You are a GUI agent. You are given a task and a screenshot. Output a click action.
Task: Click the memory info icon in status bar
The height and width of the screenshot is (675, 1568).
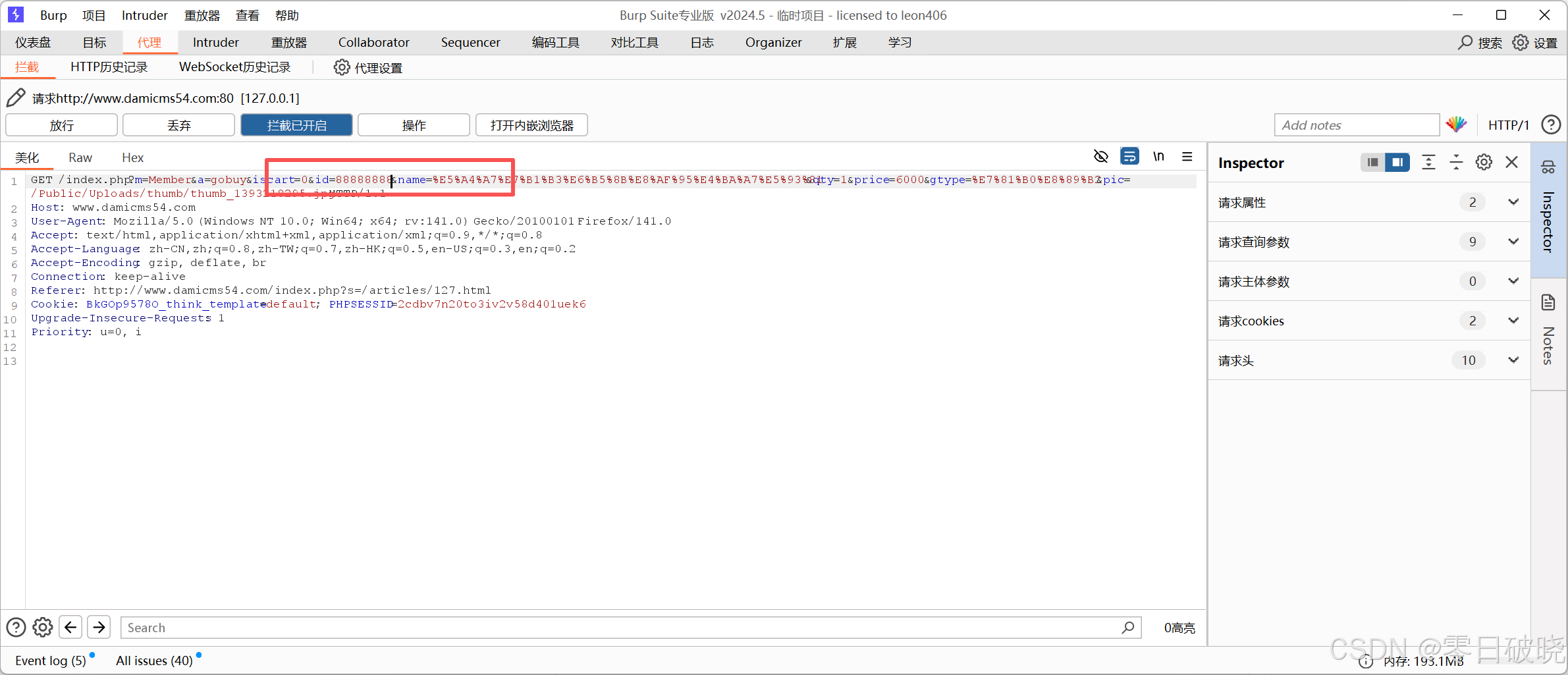coord(1366,661)
